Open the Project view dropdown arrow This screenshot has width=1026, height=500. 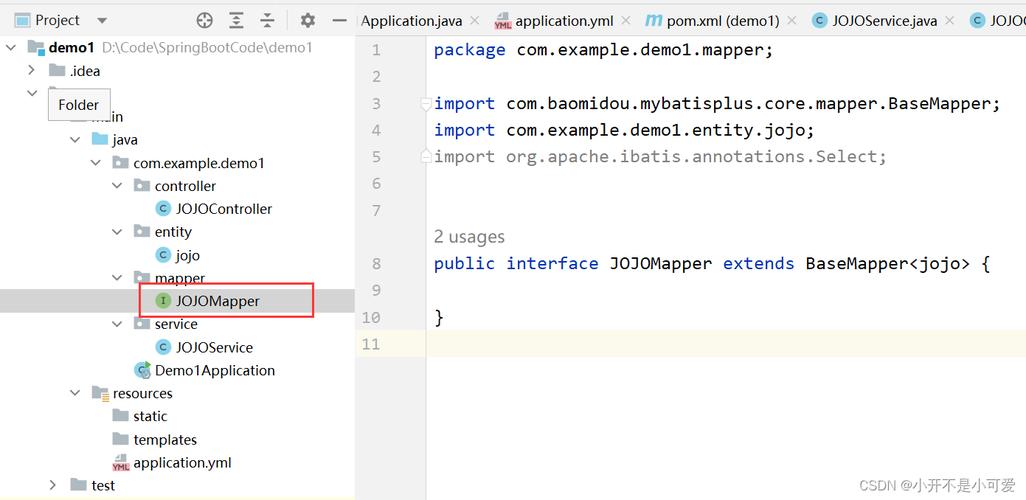point(101,21)
